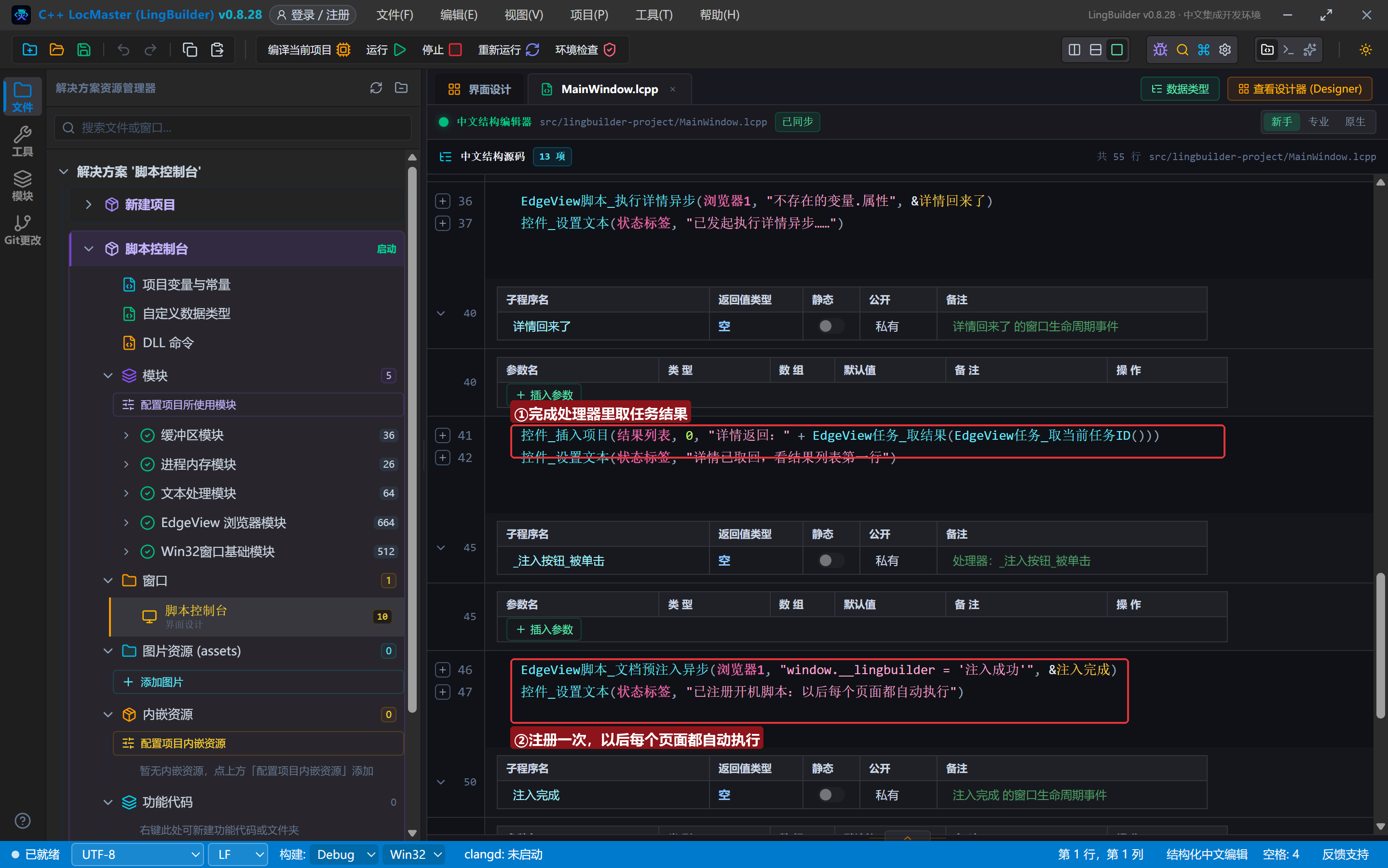
Task: Click the red Stop square icon
Action: pyautogui.click(x=455, y=50)
